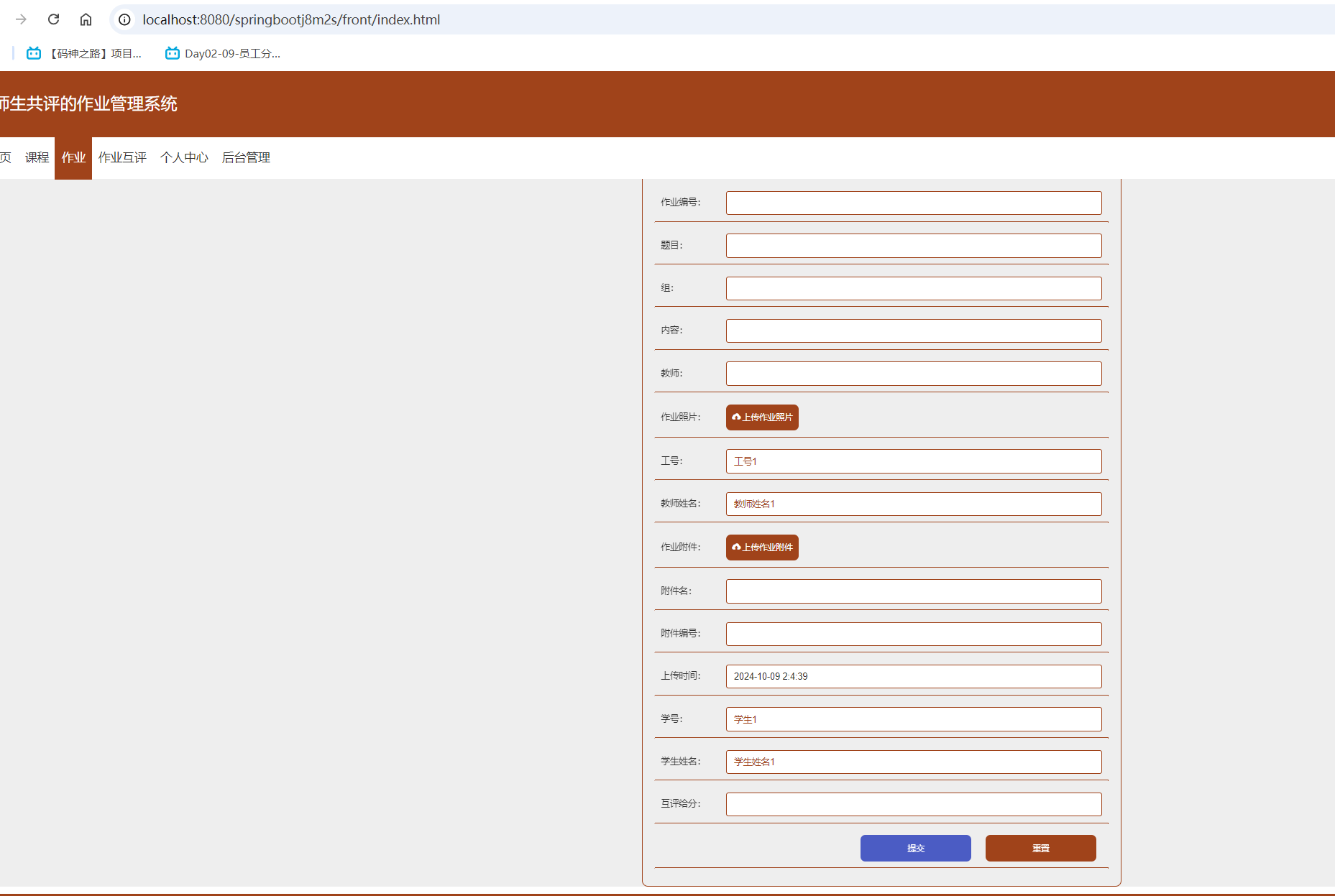Viewport: 1335px width, 896px height.
Task: Focus the 作业编号 input field
Action: [x=913, y=203]
